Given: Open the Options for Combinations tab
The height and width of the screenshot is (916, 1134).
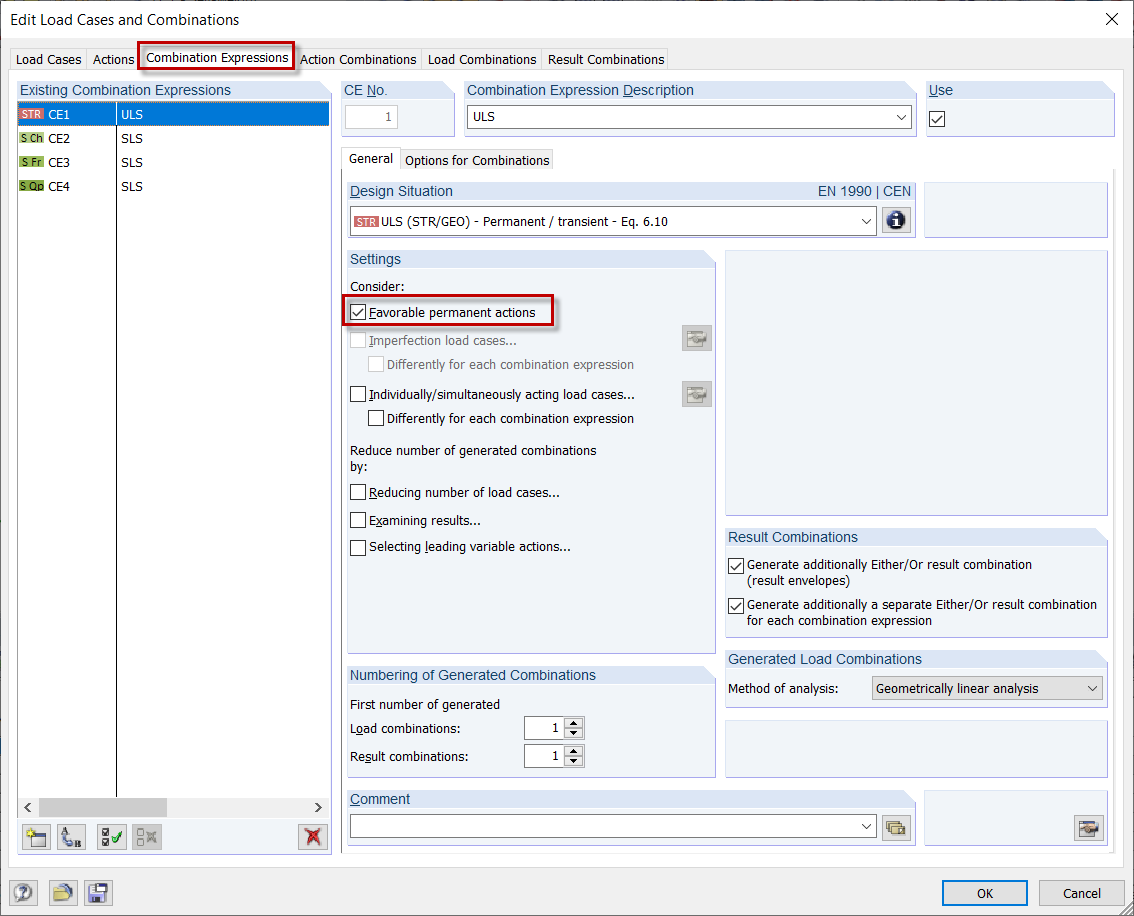Looking at the screenshot, I should pyautogui.click(x=478, y=159).
